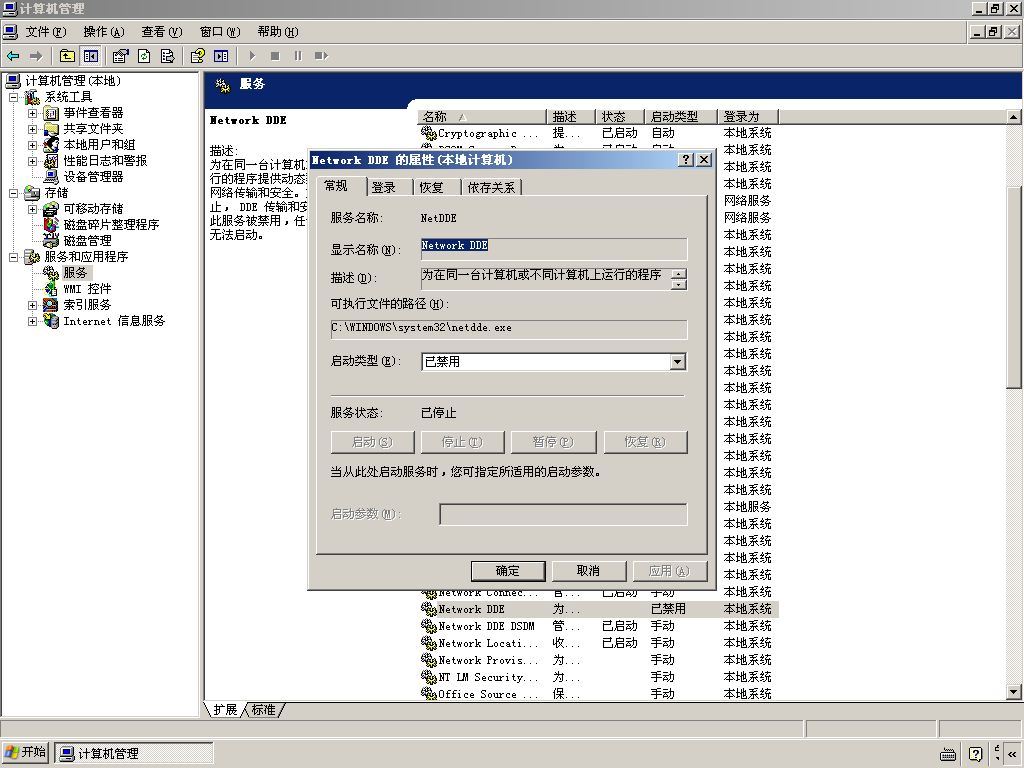Click the Refresh toolbar icon
This screenshot has height=768, width=1024.
pyautogui.click(x=144, y=56)
